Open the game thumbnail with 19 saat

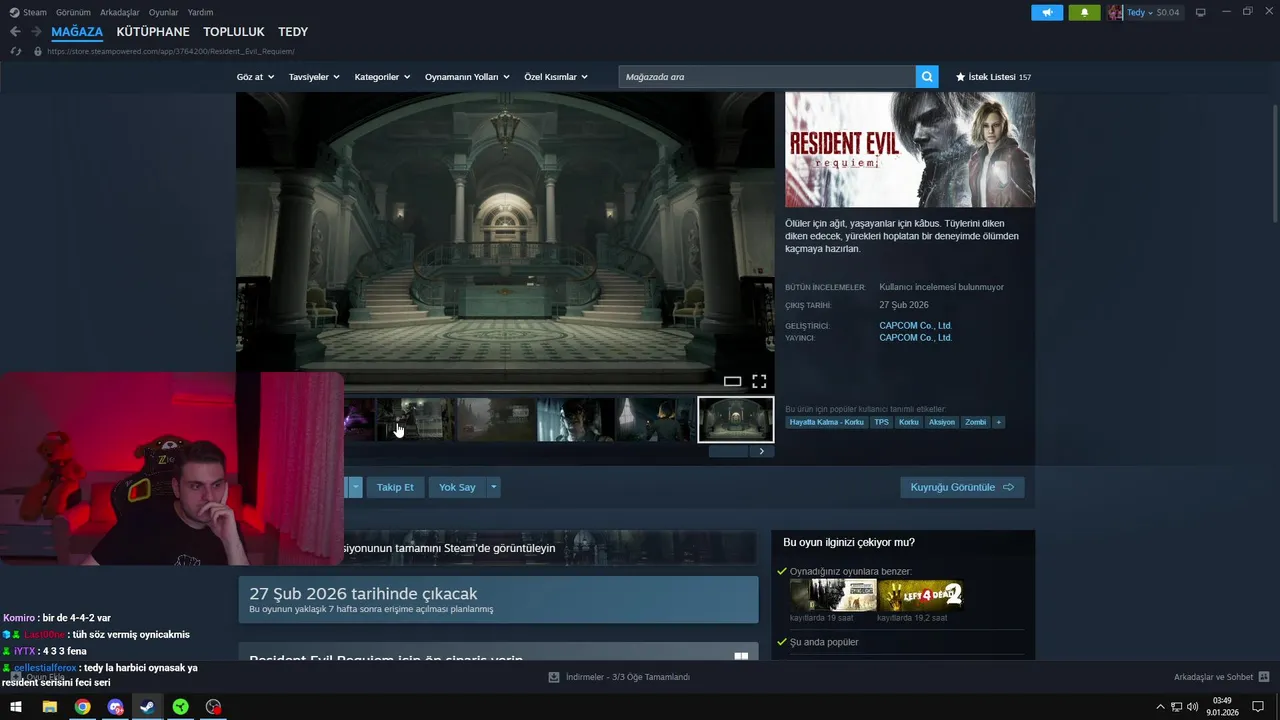pyautogui.click(x=833, y=595)
